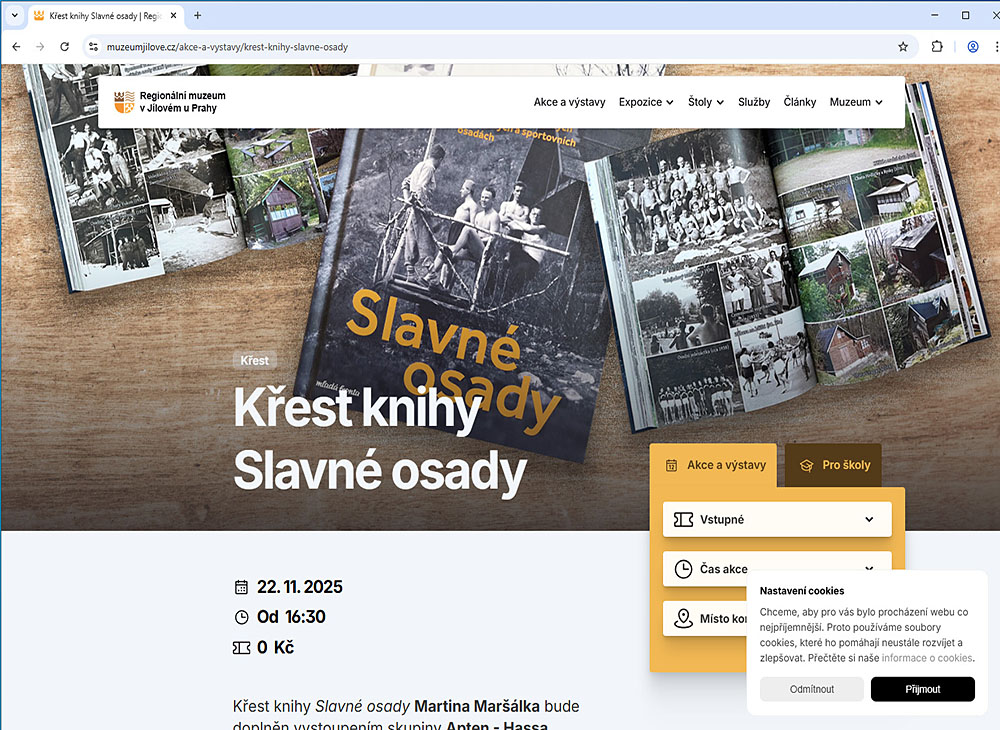
Task: Reject cookies with Odmítnout button
Action: click(x=811, y=689)
